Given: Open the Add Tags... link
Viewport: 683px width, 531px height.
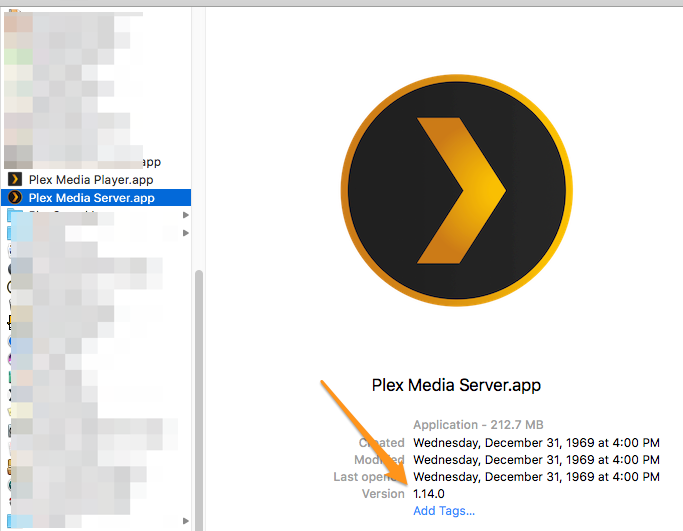Looking at the screenshot, I should coord(444,511).
